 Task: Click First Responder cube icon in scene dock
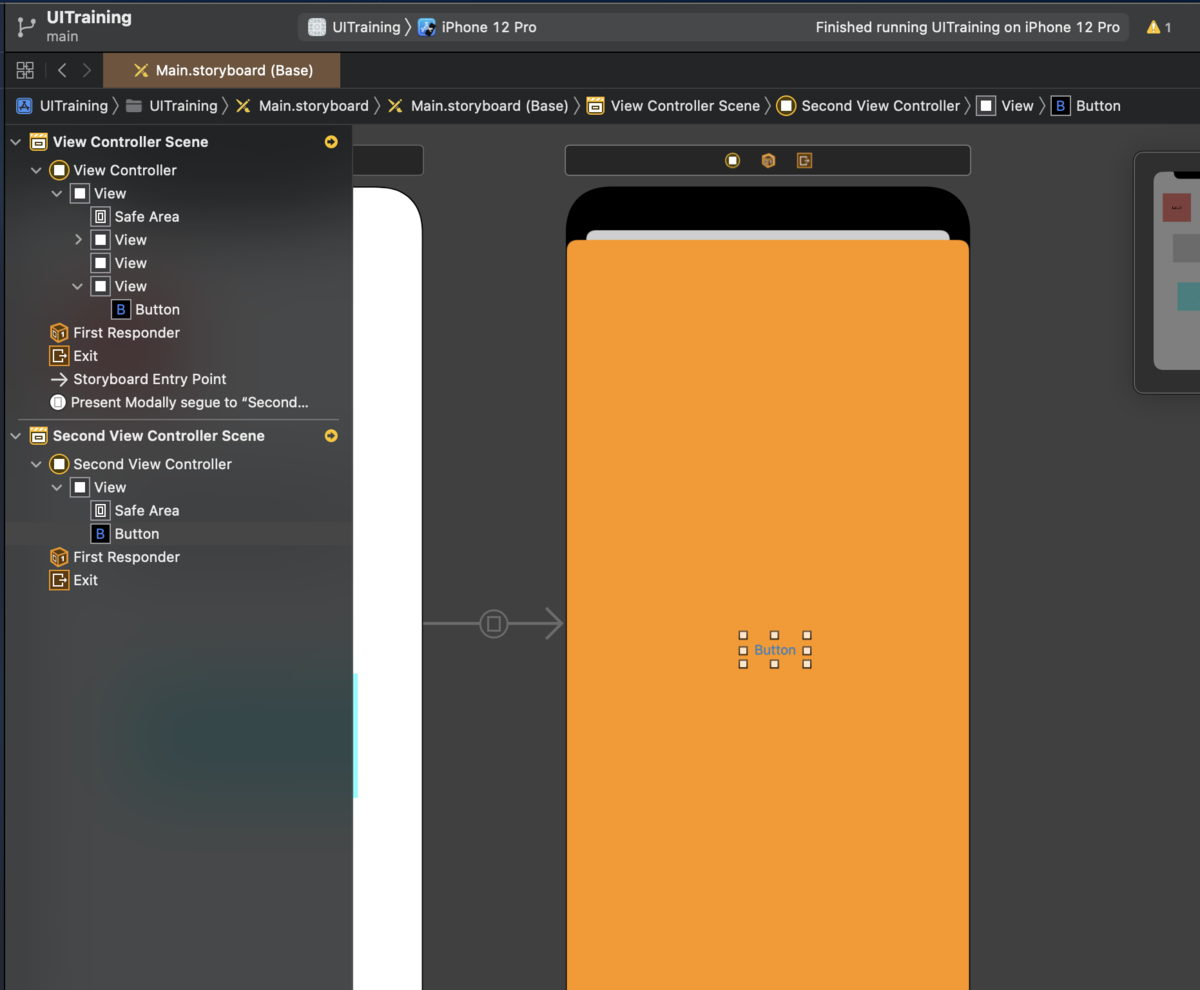pos(768,160)
